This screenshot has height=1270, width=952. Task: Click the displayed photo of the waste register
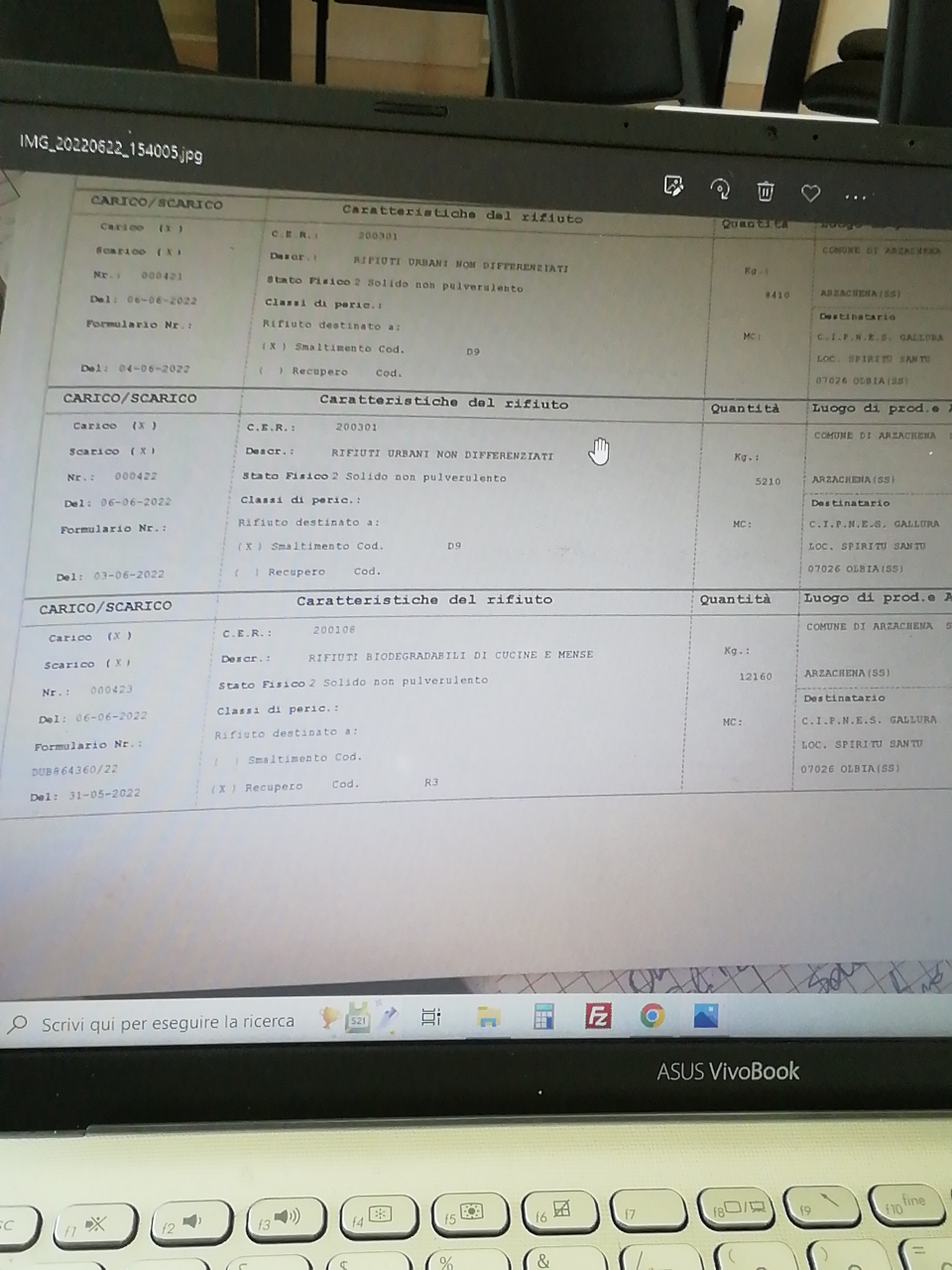coord(476,496)
